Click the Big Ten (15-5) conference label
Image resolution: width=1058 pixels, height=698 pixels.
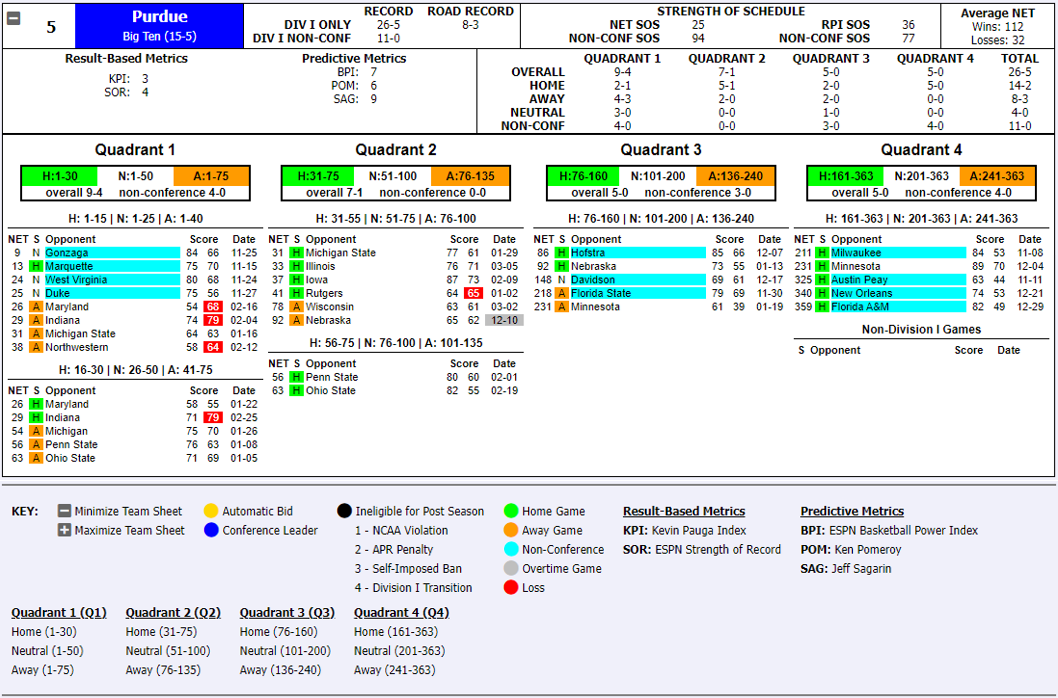159,36
